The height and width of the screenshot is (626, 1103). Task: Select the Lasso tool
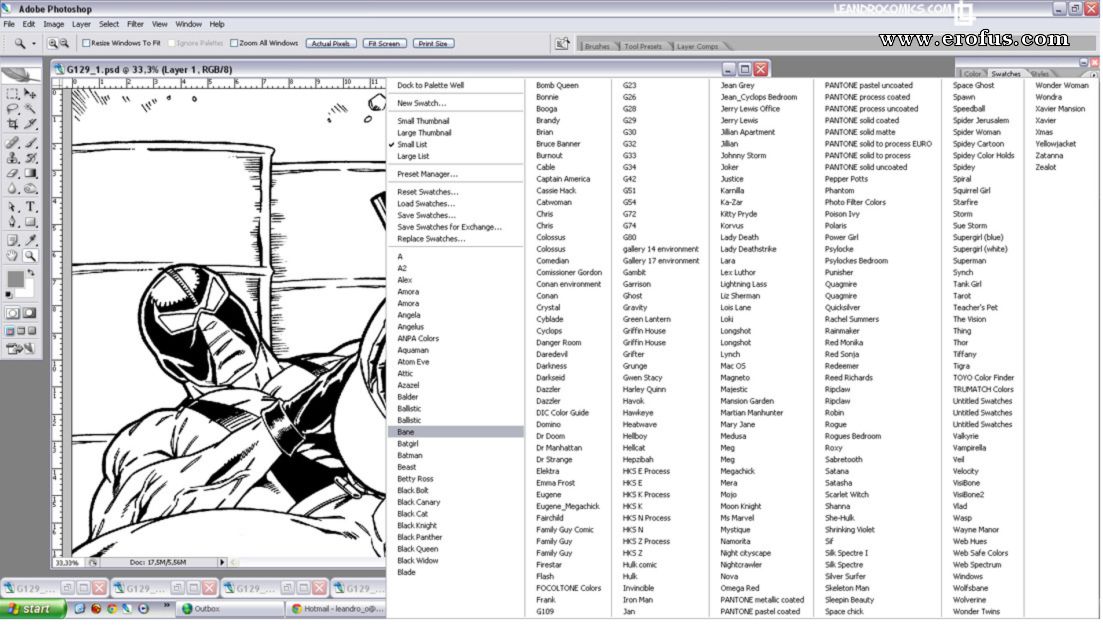[x=13, y=108]
